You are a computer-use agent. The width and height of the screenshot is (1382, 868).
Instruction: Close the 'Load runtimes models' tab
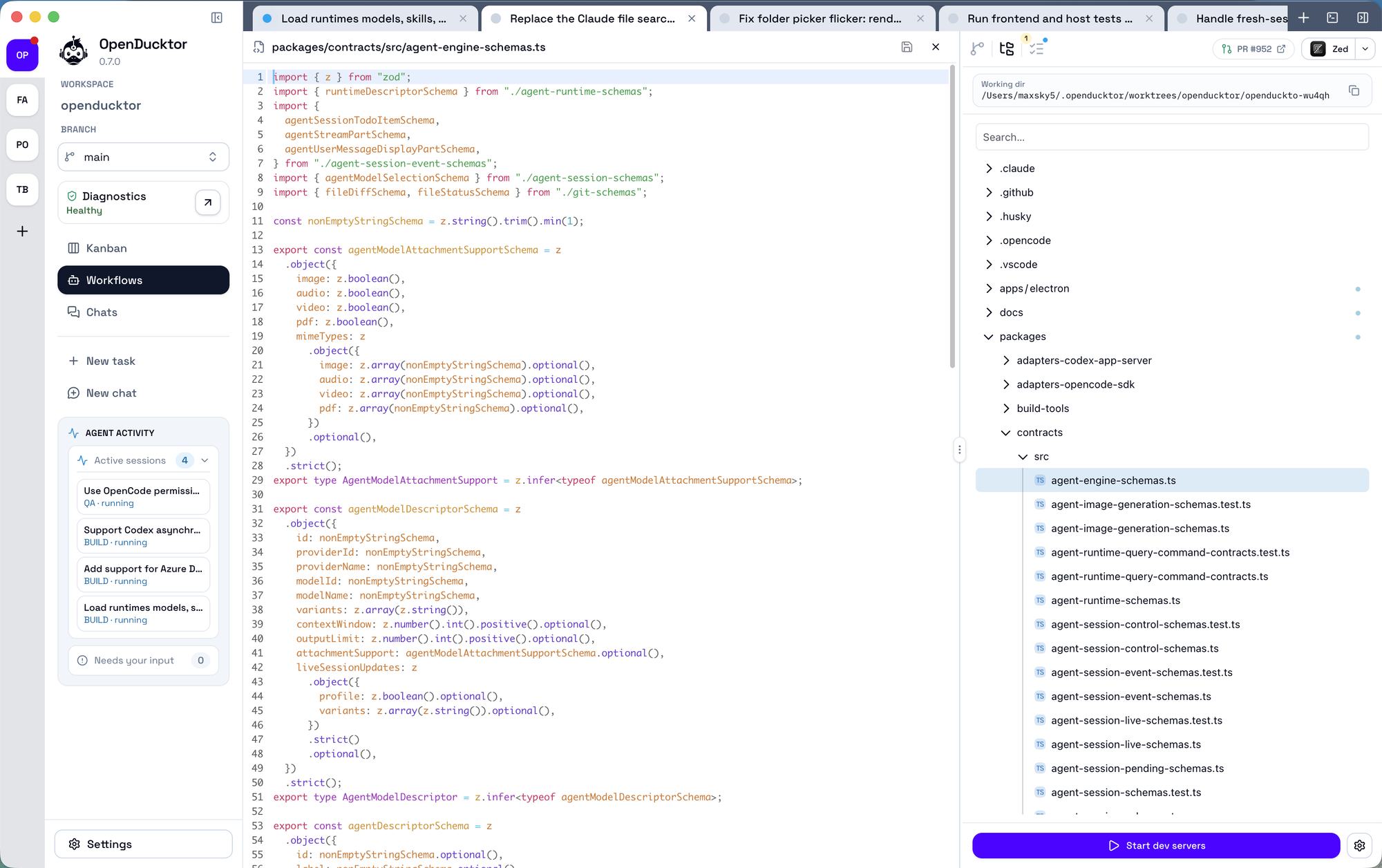click(463, 19)
